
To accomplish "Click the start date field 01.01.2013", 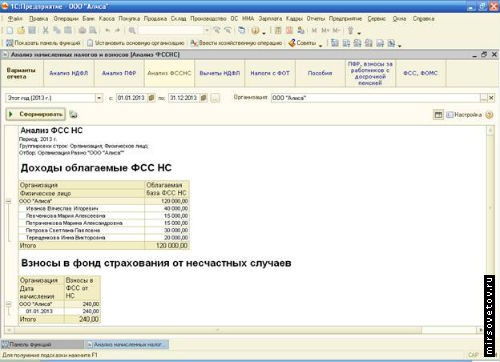I will click(x=131, y=98).
